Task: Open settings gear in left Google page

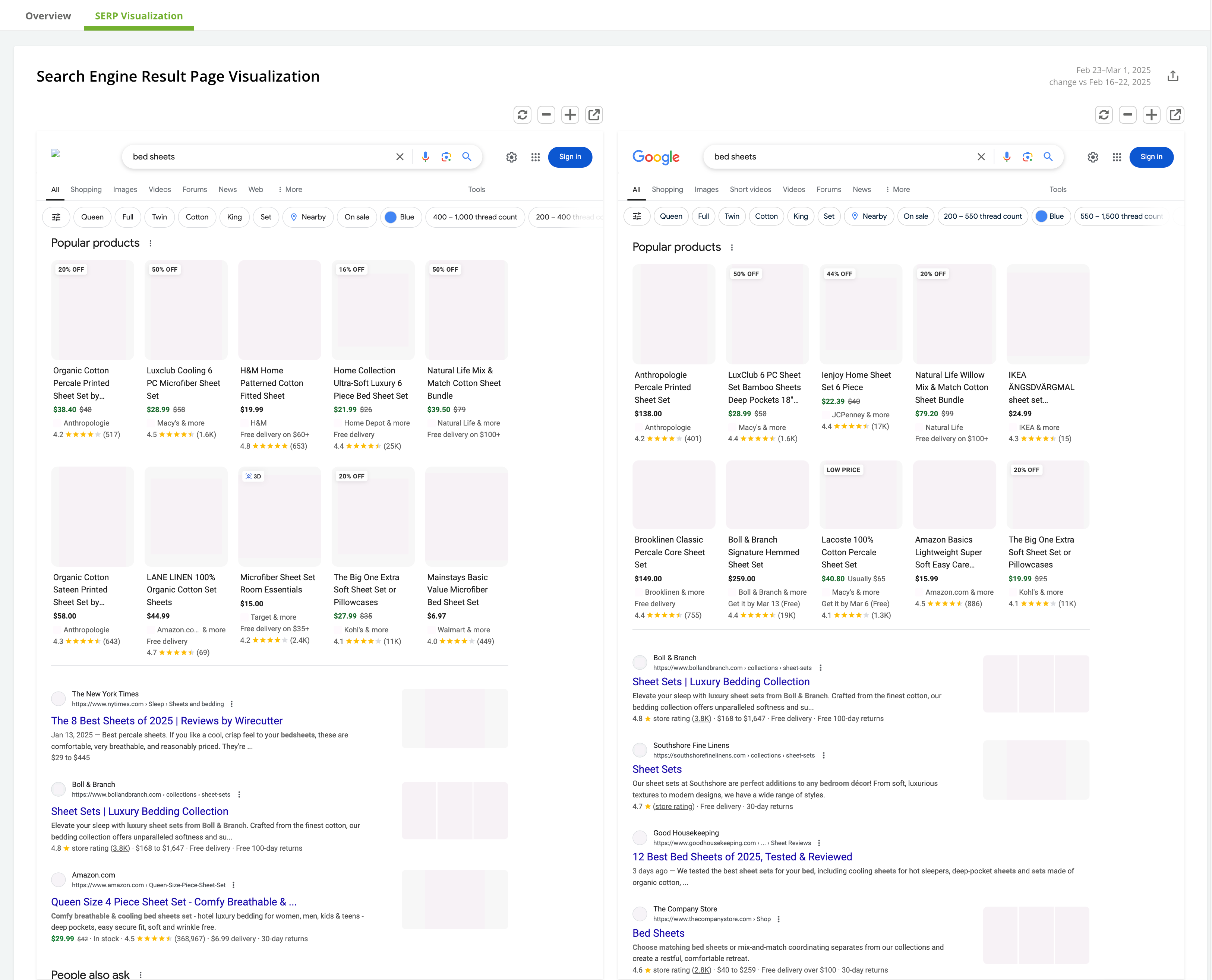Action: coord(511,158)
